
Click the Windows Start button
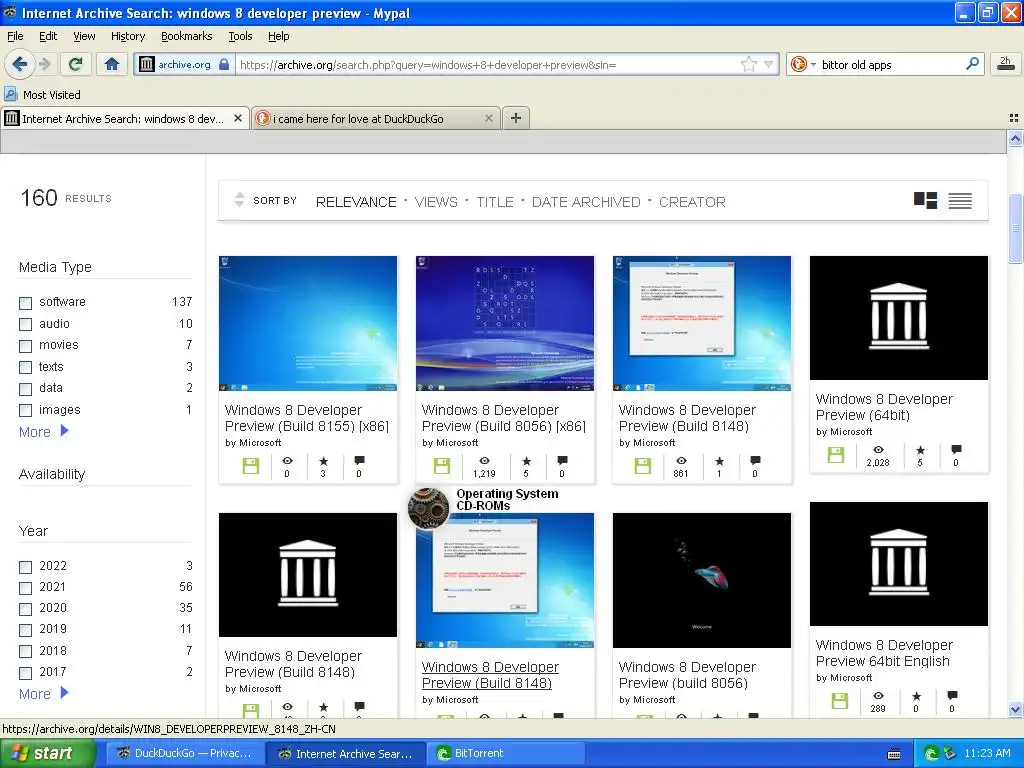[46, 754]
